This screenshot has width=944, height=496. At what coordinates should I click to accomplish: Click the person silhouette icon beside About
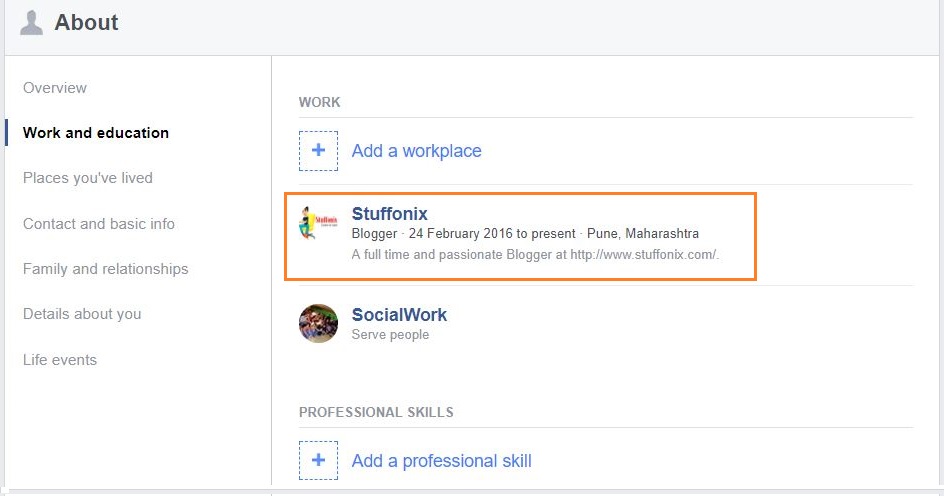[x=31, y=23]
